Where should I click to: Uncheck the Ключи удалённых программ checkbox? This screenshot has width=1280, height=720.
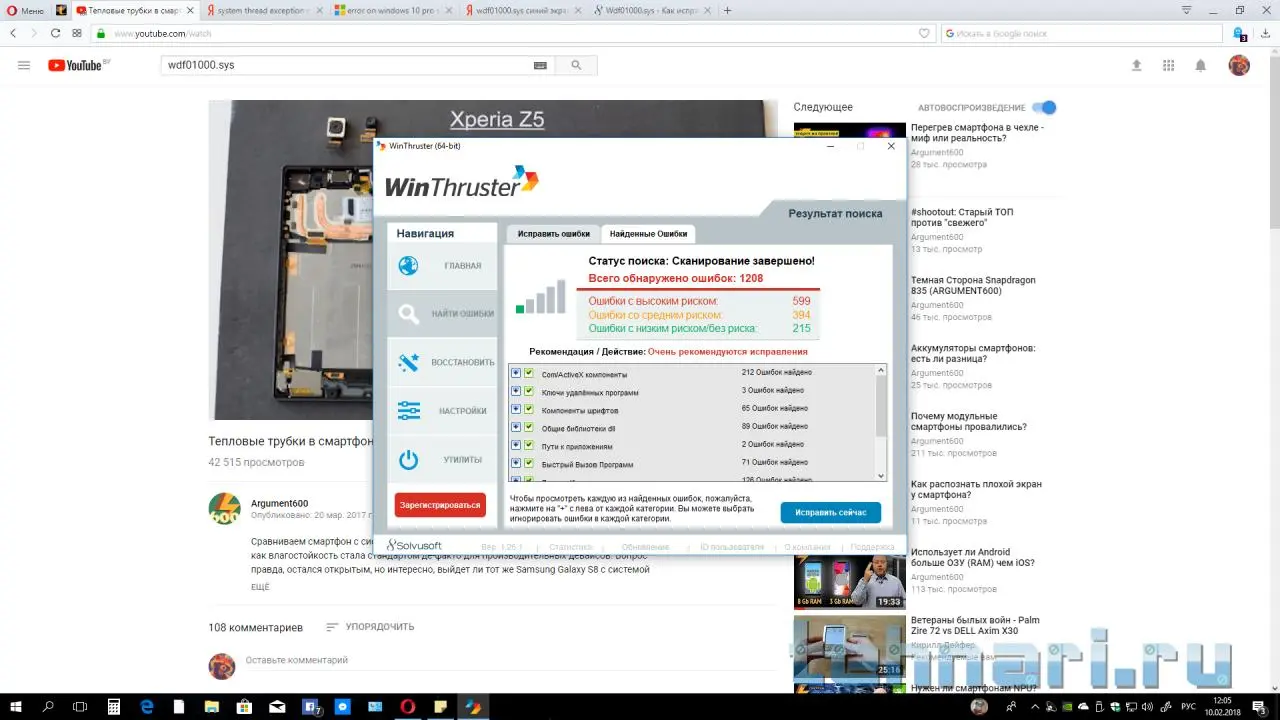pos(529,391)
